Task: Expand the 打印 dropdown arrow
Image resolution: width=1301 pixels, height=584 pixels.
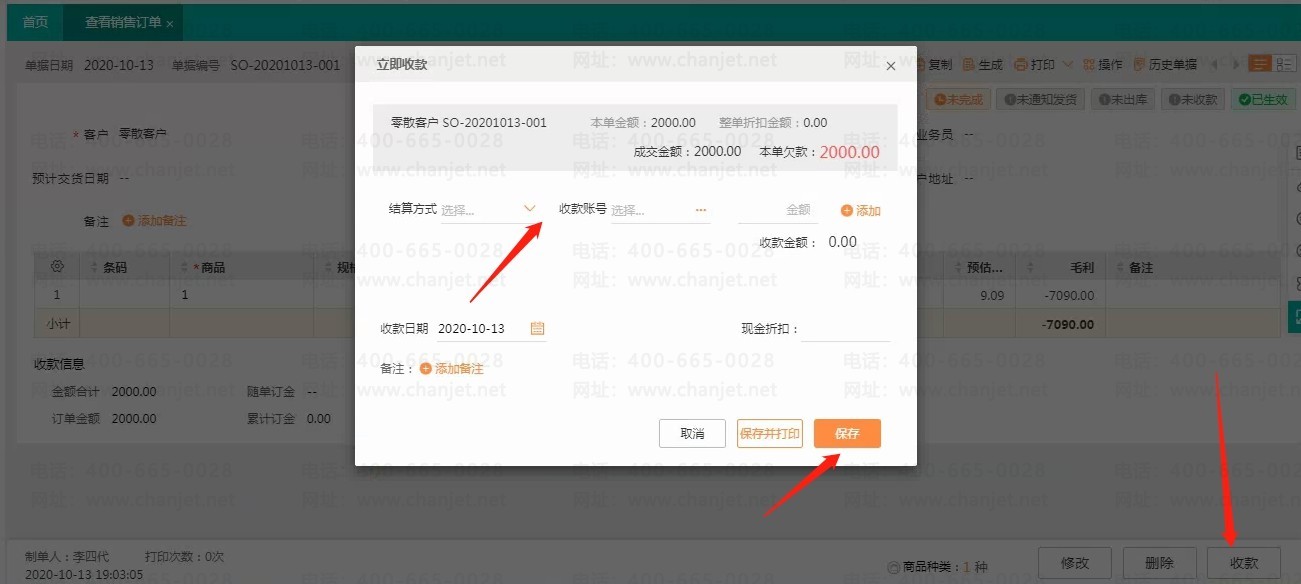Action: (x=1067, y=64)
